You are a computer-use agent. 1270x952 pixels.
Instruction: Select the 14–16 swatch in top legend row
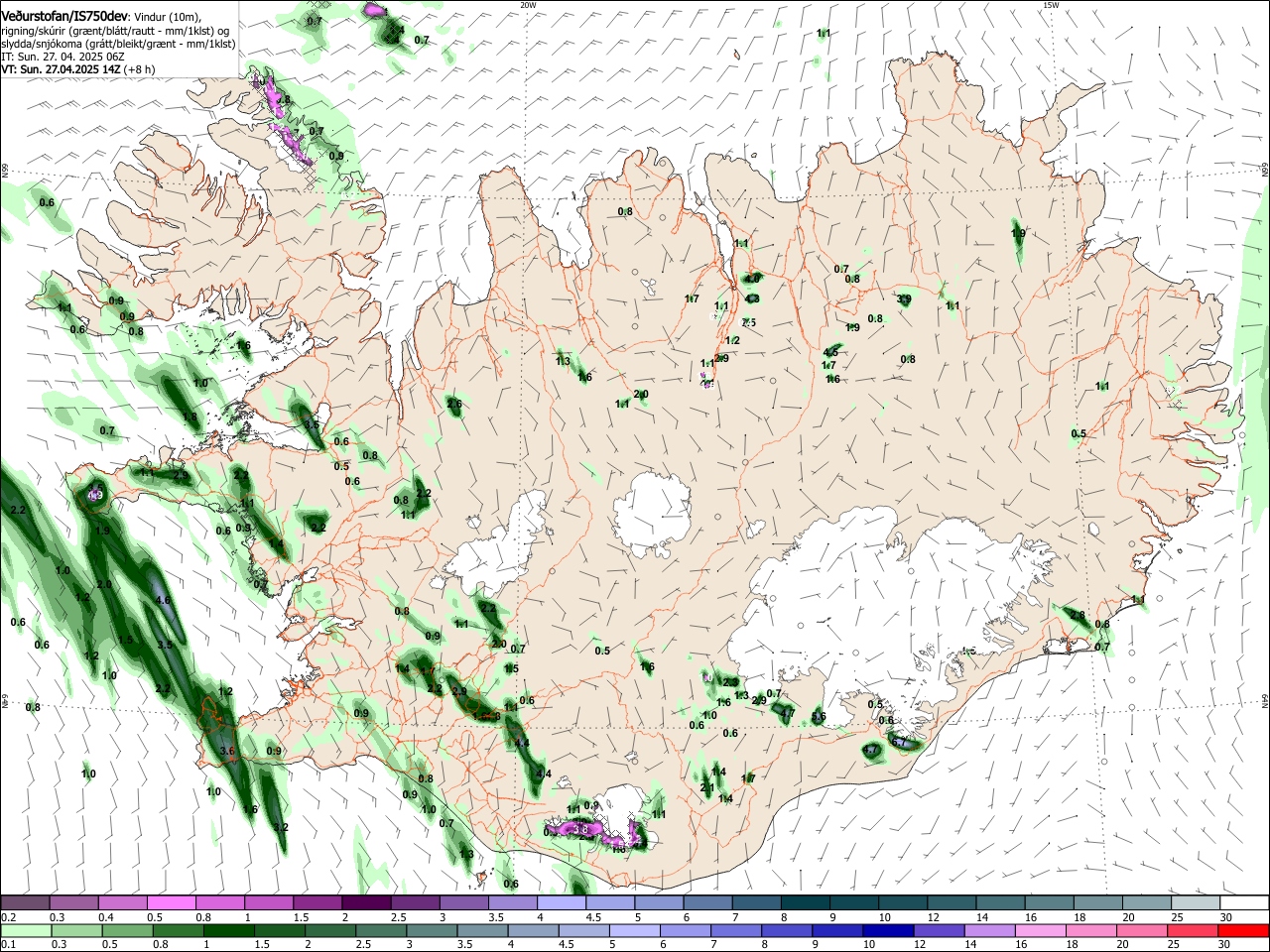coord(998,903)
